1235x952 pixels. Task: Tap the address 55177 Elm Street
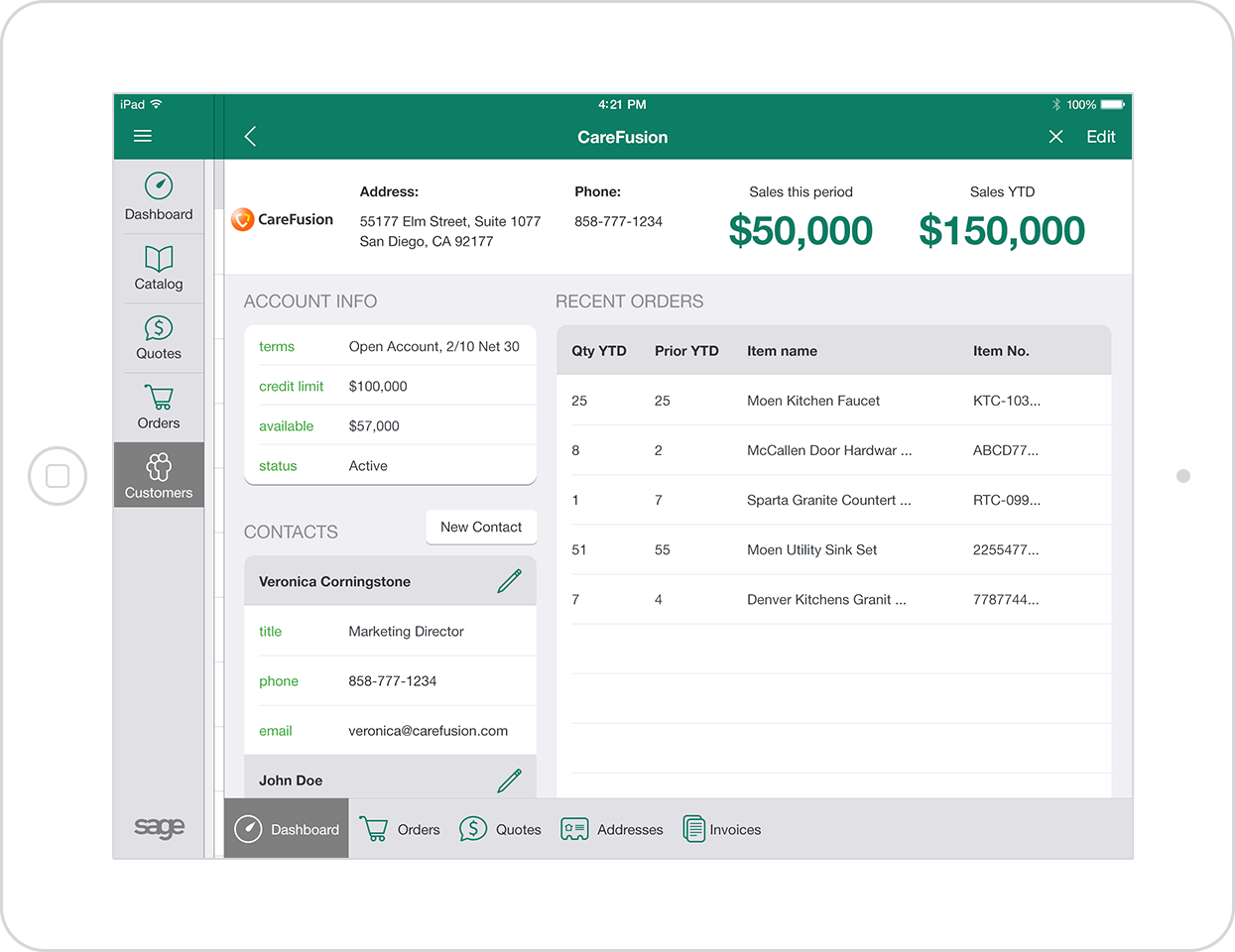coord(450,231)
